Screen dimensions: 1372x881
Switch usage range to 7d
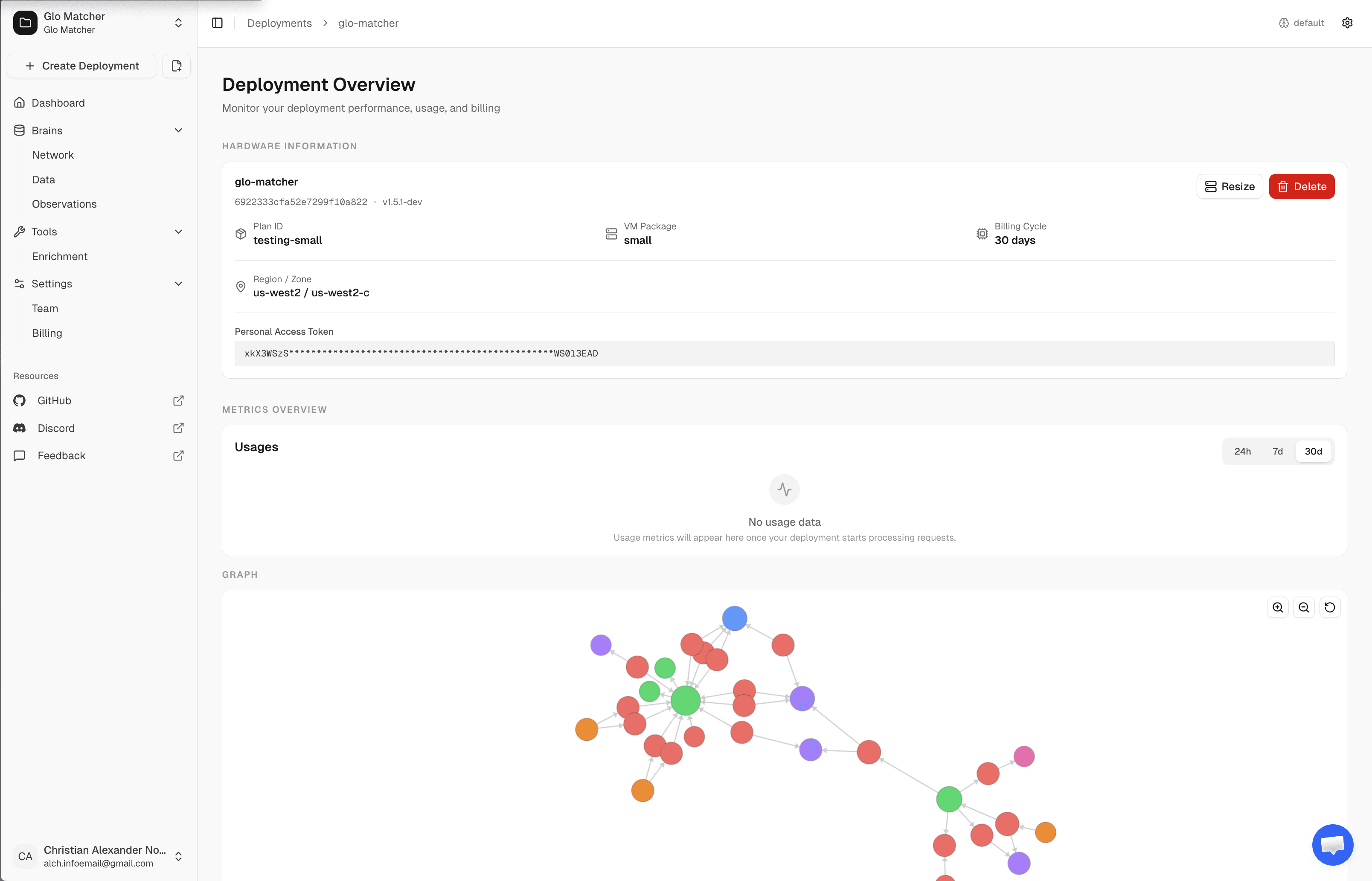point(1278,451)
